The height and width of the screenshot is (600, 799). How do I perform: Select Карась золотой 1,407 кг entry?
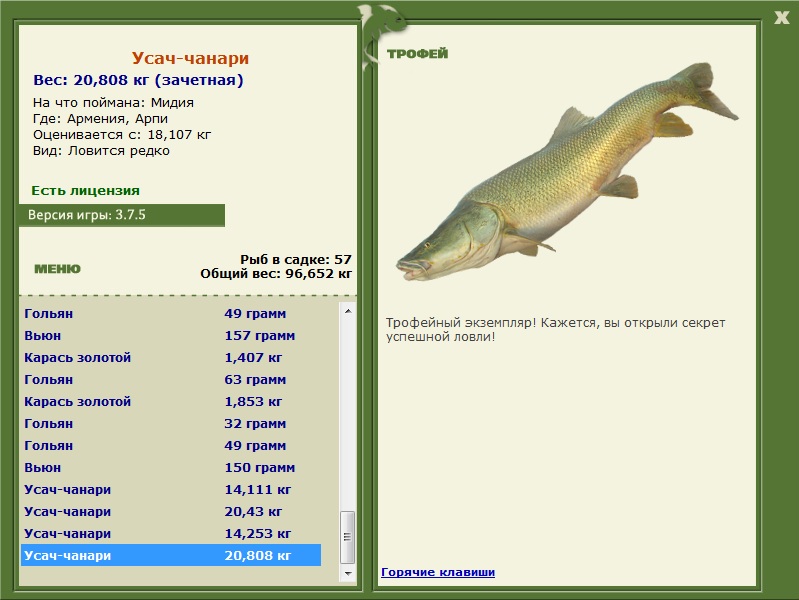(x=170, y=358)
